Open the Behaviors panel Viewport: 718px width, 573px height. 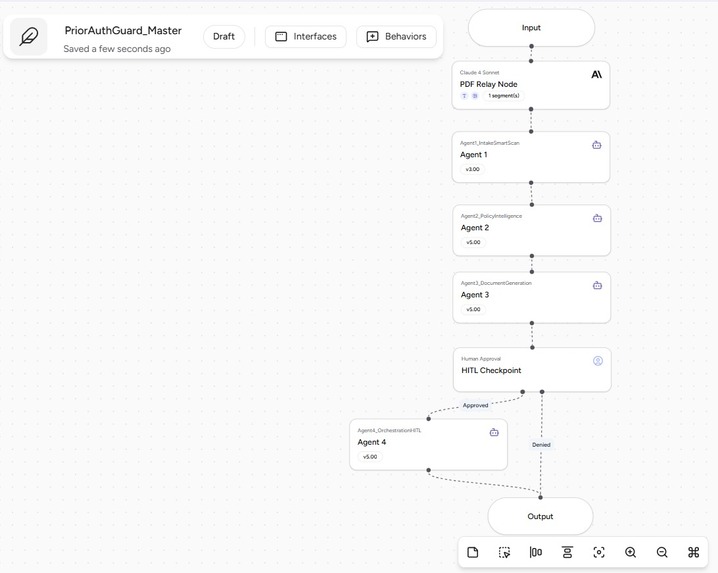click(397, 37)
